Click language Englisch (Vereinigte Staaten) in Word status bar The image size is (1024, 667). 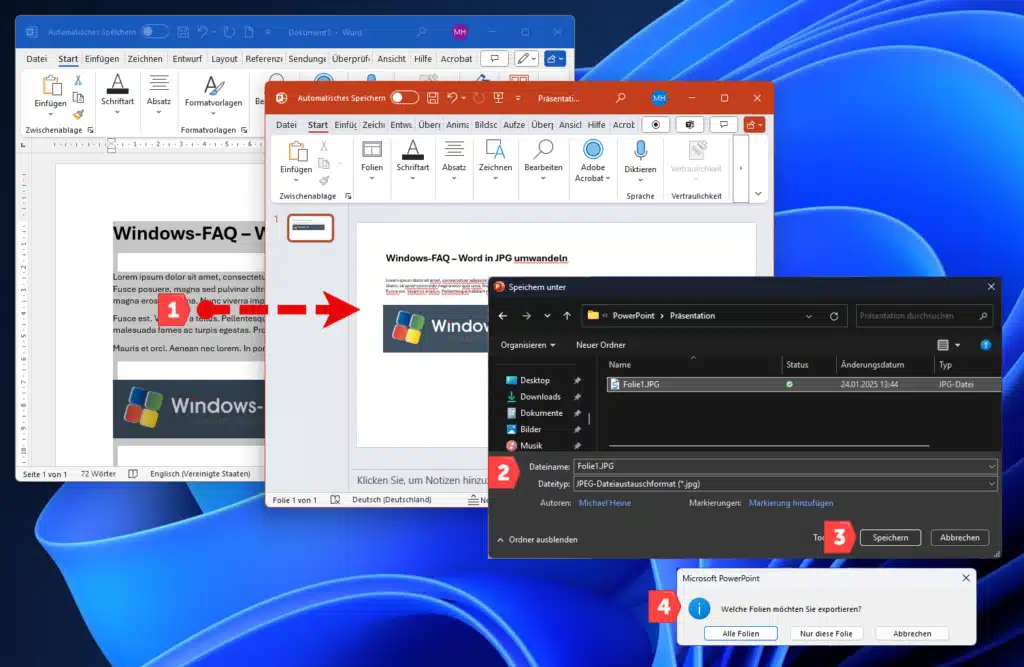coord(200,474)
